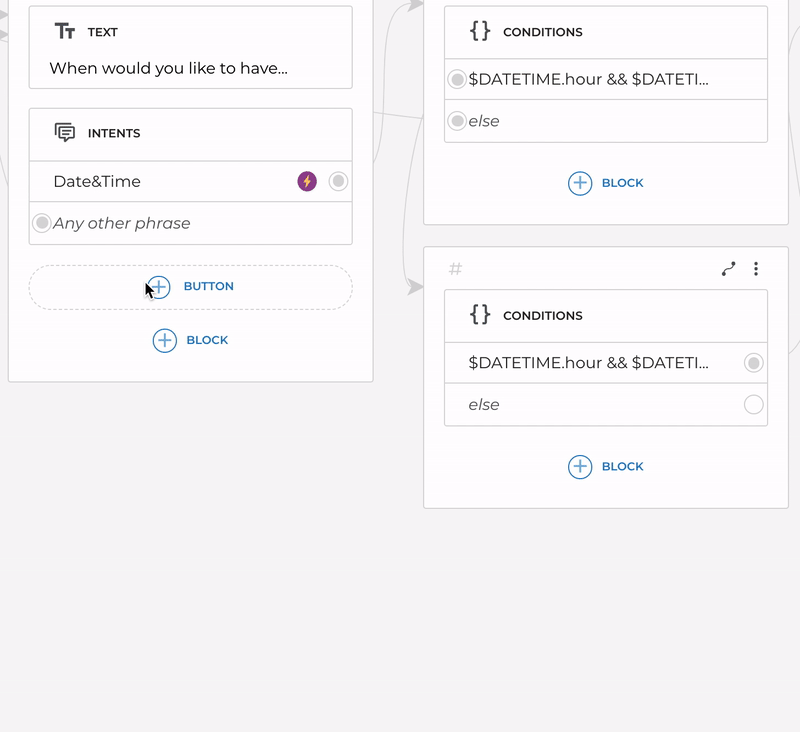Screen dimensions: 800x732
Task: Click the curly braces icon in lower Conditions block
Action: (480, 314)
